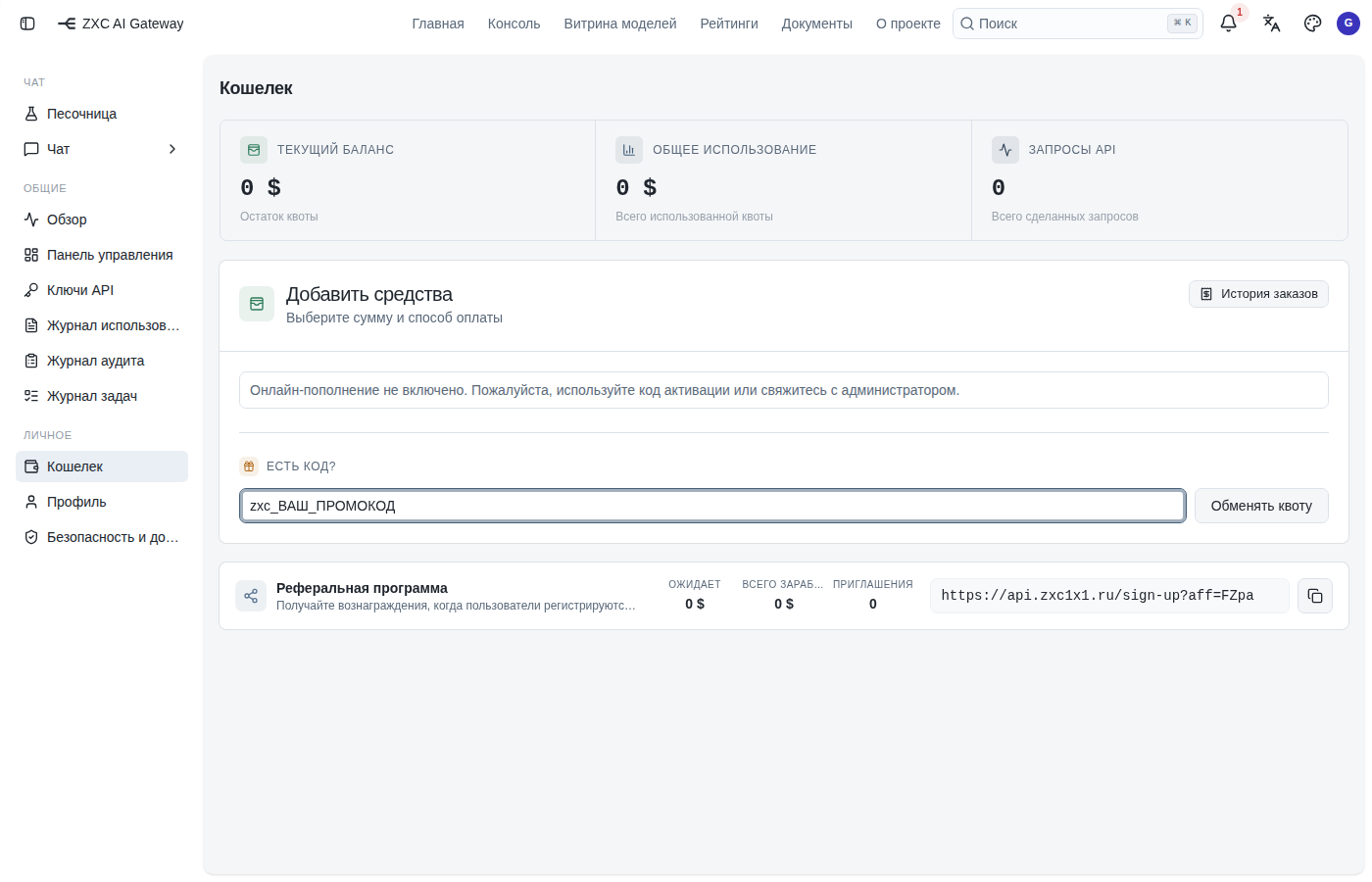1372x882 pixels.
Task: Toggle the sidebar collapse icon
Action: click(x=27, y=24)
